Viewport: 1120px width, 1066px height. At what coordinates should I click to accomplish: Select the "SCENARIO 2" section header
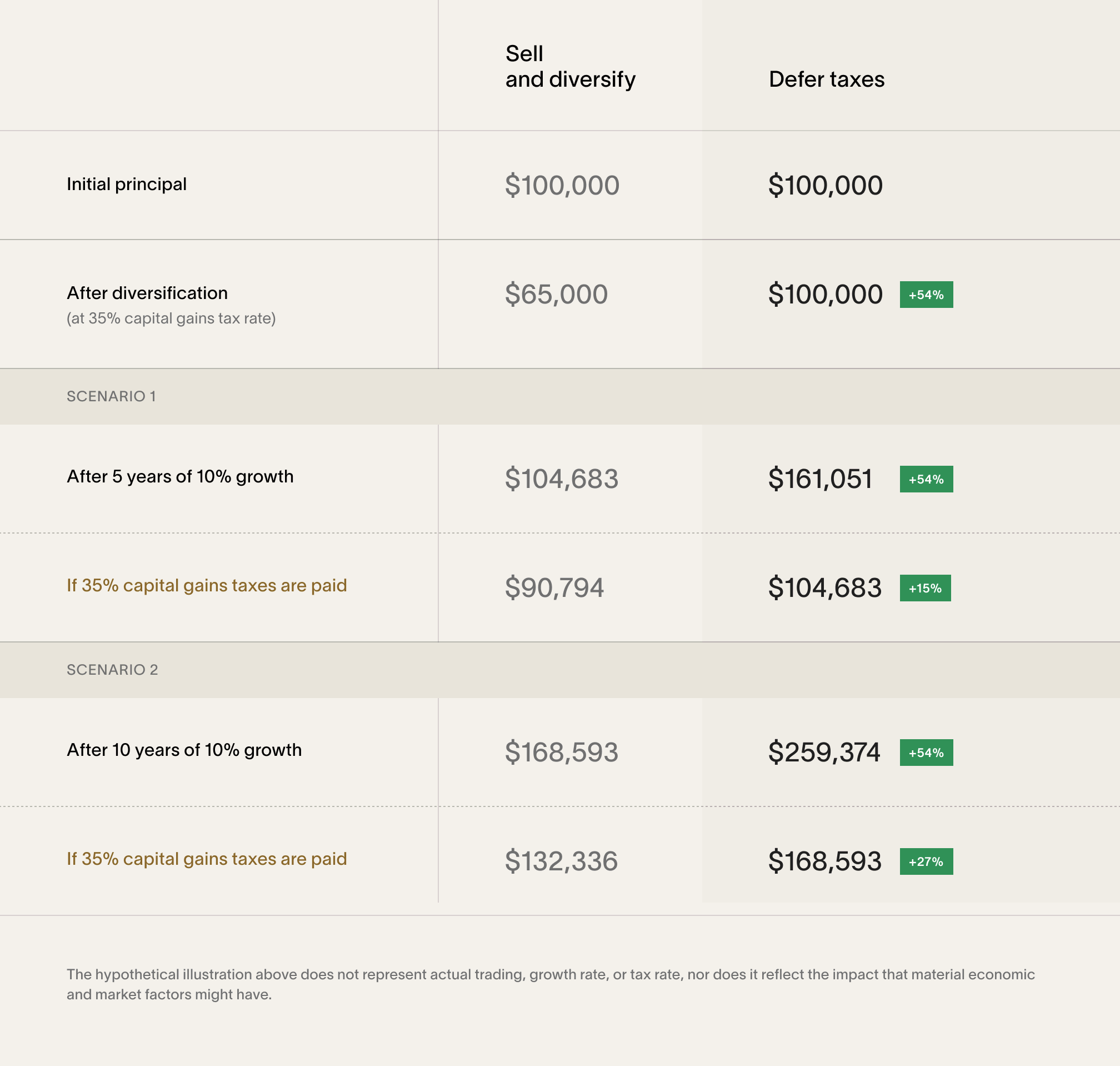(x=112, y=669)
